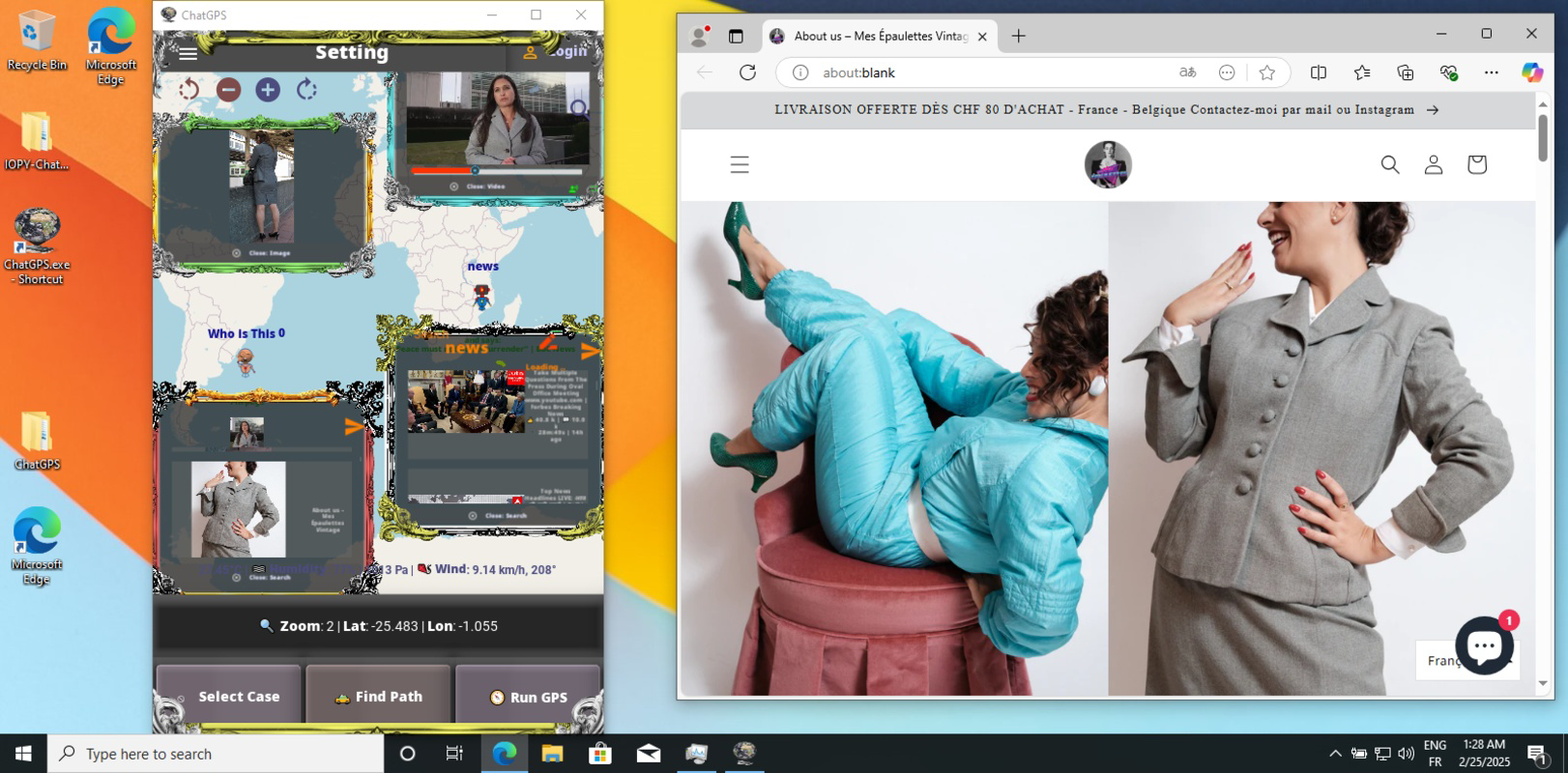Toggle the ENG FR input language indicator
Viewport: 1568px width, 773px height.
click(x=1436, y=754)
